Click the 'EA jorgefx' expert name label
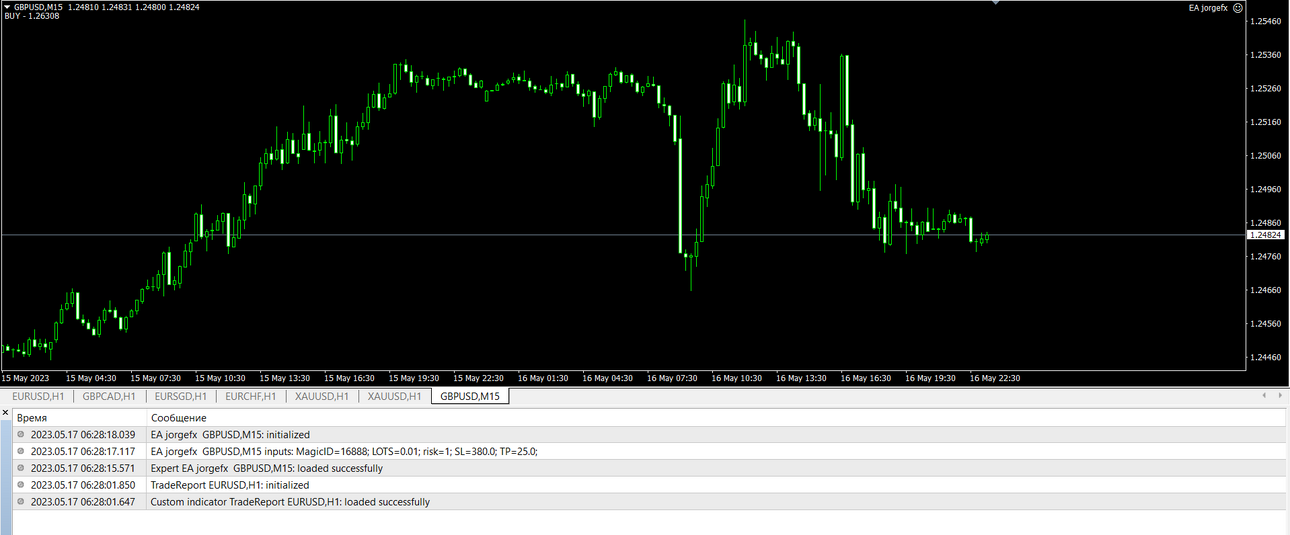This screenshot has width=1290, height=535. pyautogui.click(x=1208, y=8)
